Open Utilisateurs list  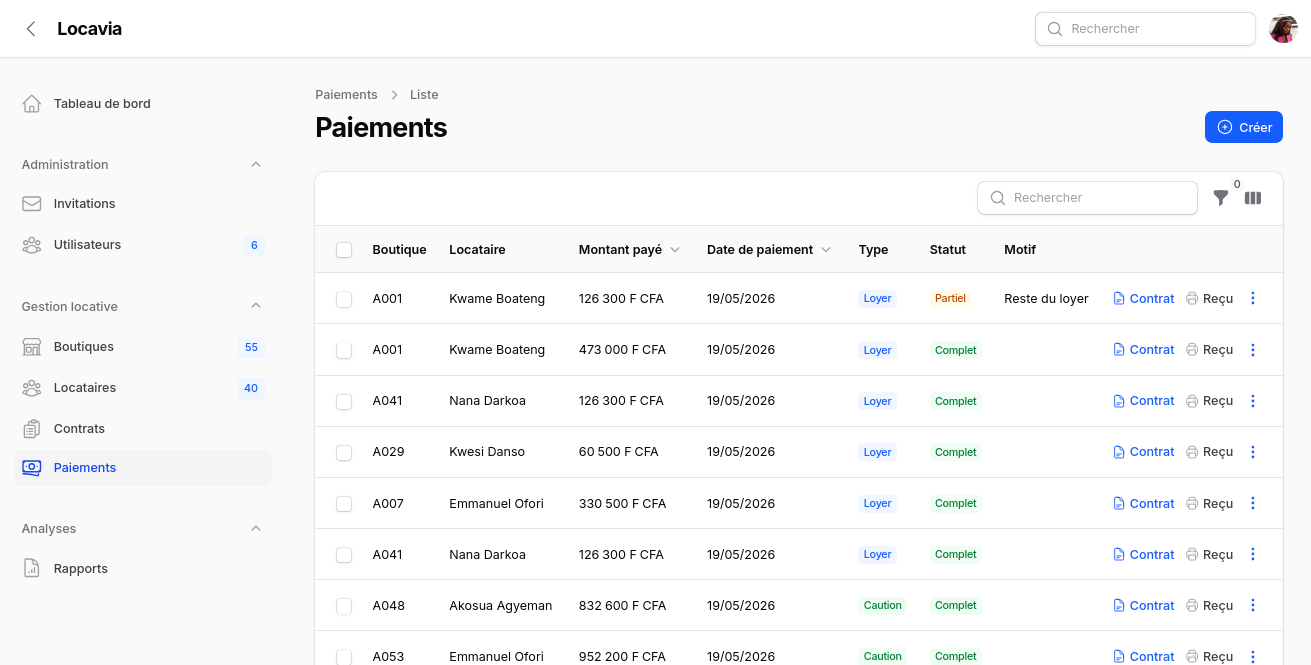[143, 245]
